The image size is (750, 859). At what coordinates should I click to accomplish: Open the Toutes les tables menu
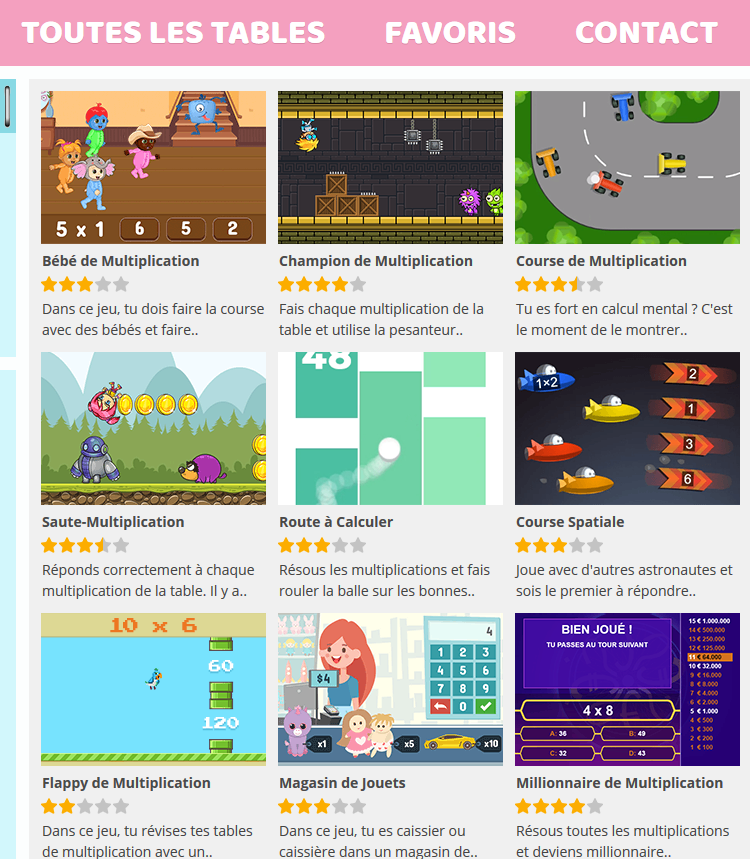click(173, 32)
